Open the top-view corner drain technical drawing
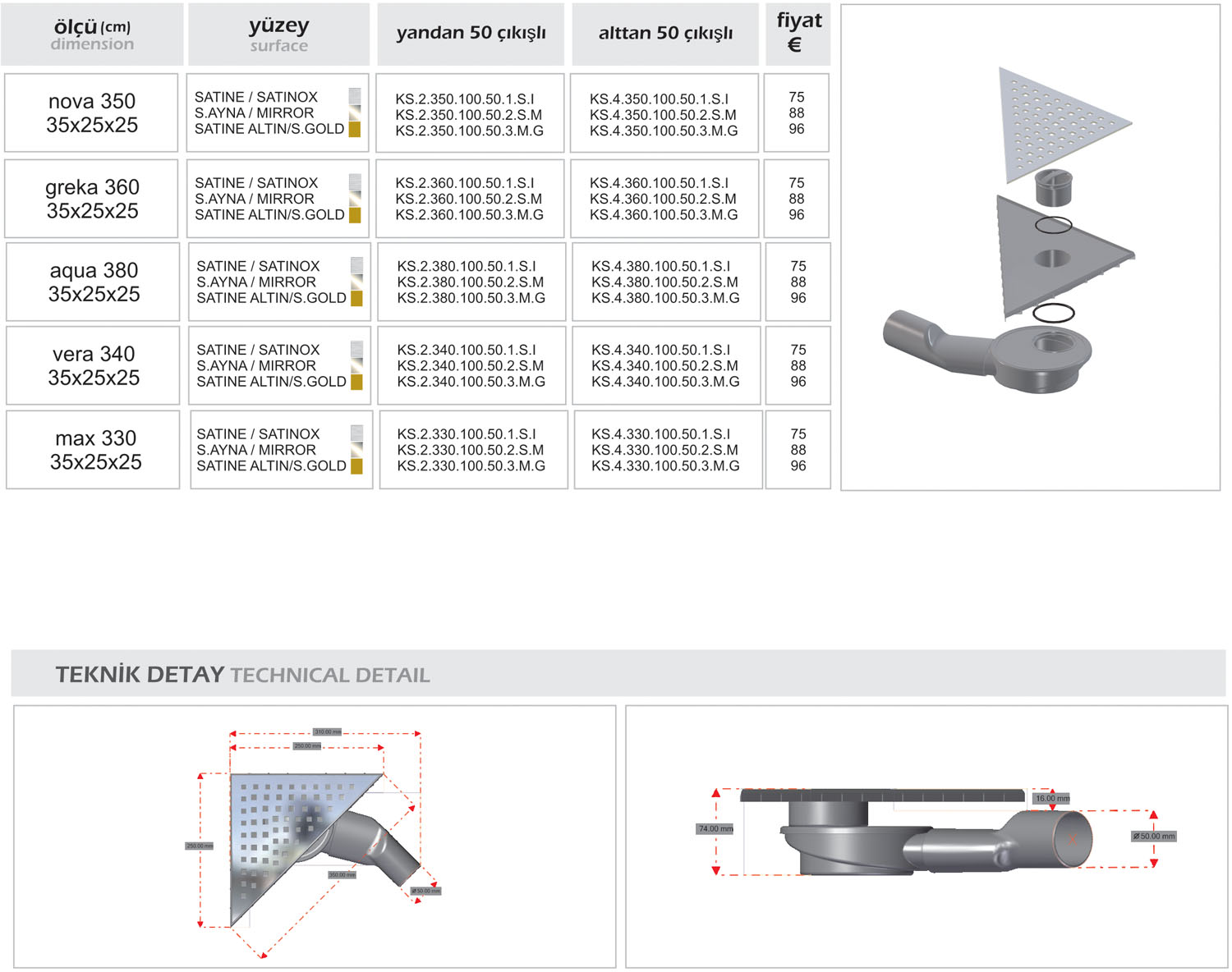The height and width of the screenshot is (972, 1232). click(x=315, y=836)
